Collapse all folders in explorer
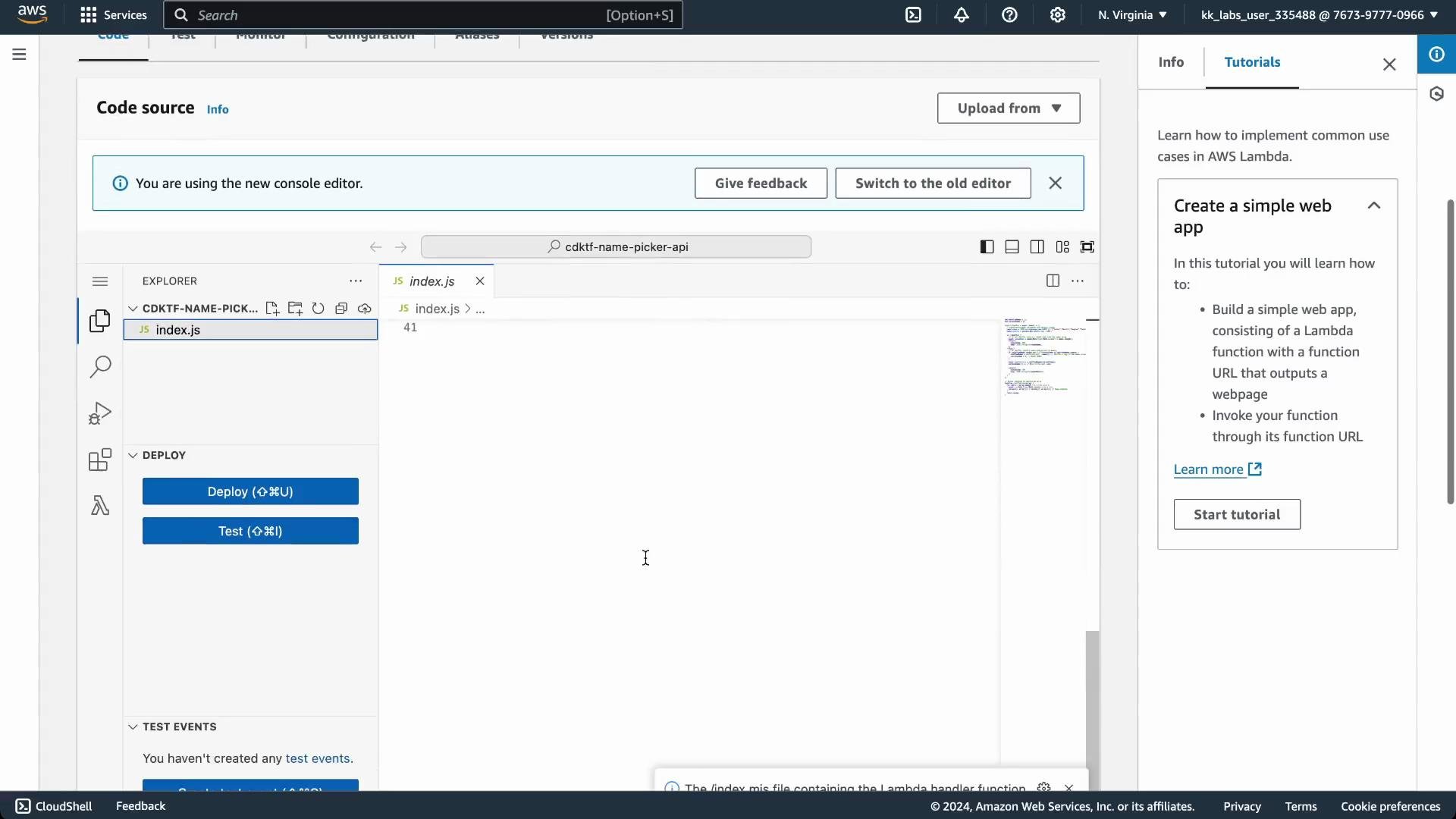This screenshot has width=1456, height=819. click(x=341, y=309)
